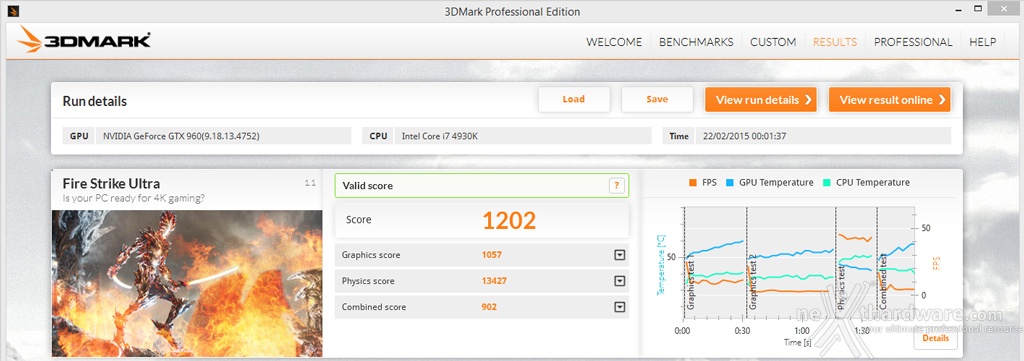Viewport: 1024px width, 361px height.
Task: Expand the Combined score details
Action: click(620, 307)
